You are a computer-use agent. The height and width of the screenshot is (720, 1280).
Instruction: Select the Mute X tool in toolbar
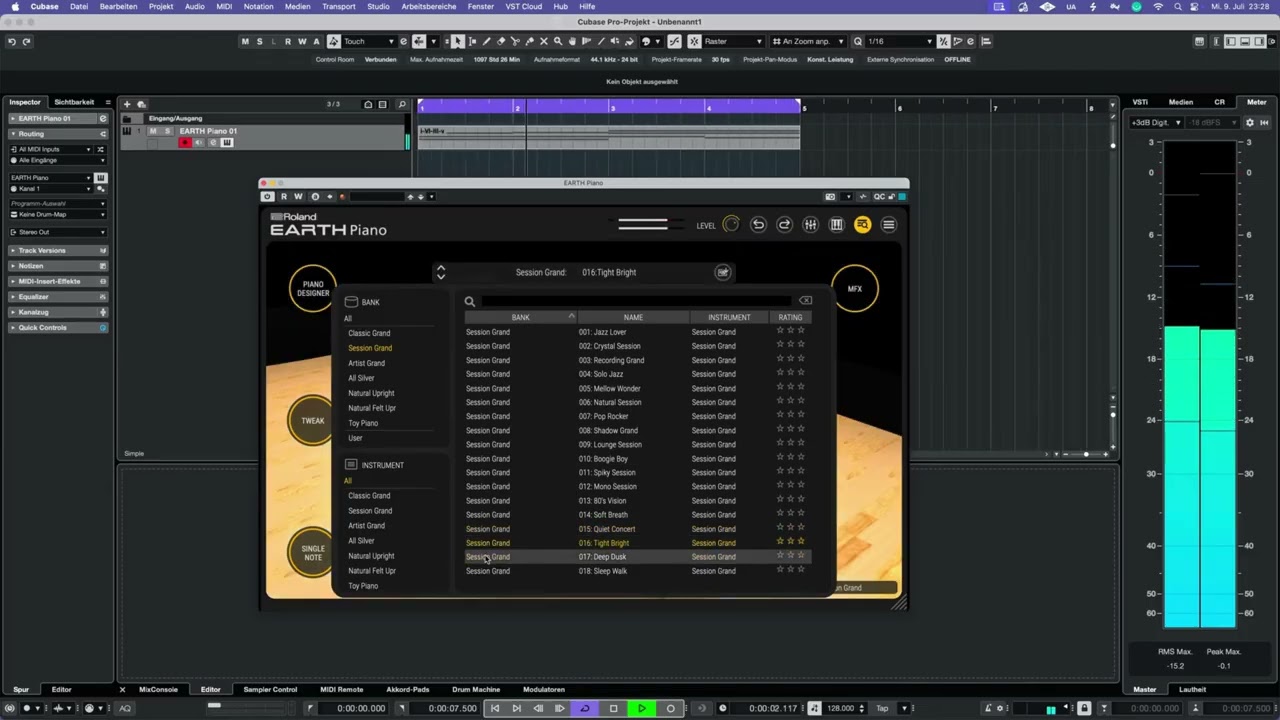(x=544, y=41)
